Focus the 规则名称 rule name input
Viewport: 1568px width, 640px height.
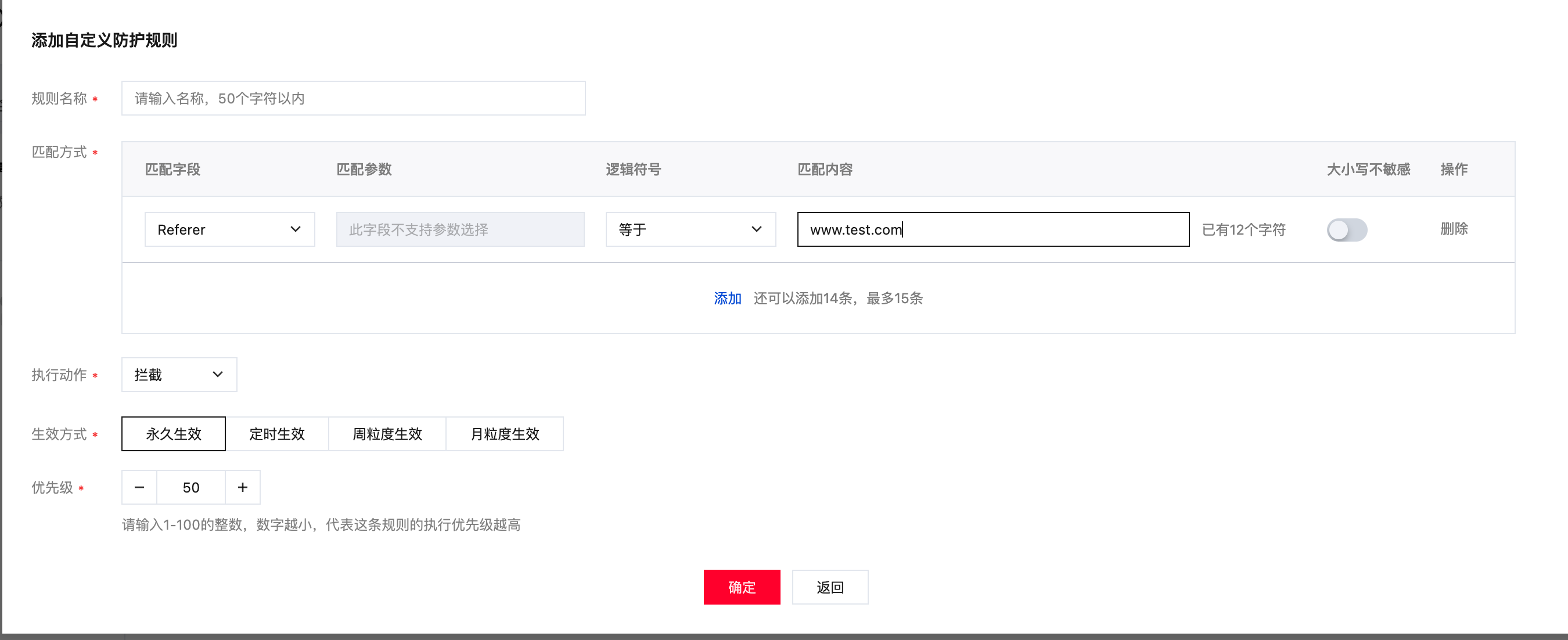pos(353,98)
